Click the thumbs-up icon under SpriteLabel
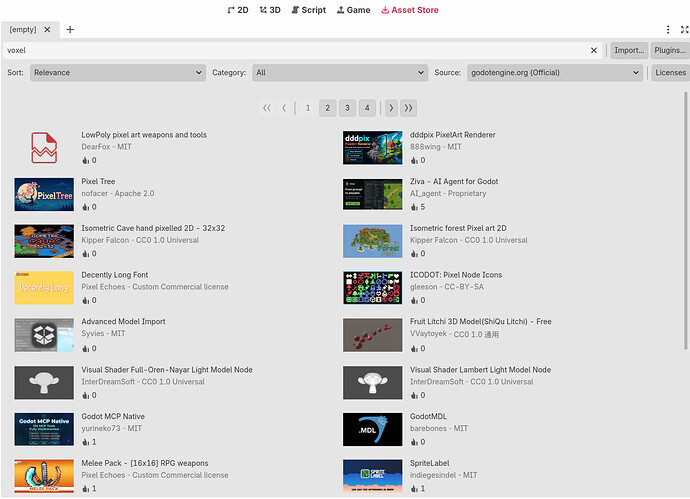Viewport: 690px width, 499px height. point(414,489)
